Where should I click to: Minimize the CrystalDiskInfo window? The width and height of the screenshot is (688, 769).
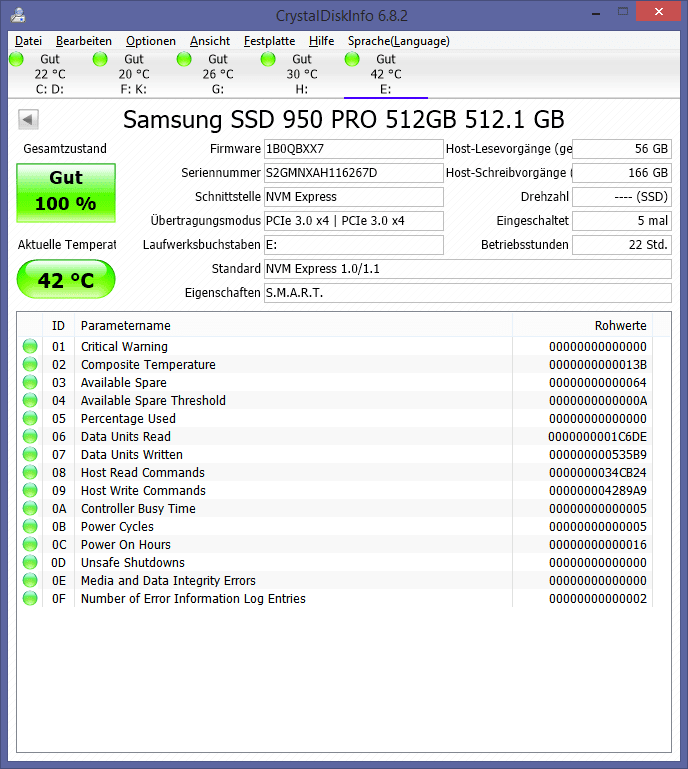[x=596, y=12]
